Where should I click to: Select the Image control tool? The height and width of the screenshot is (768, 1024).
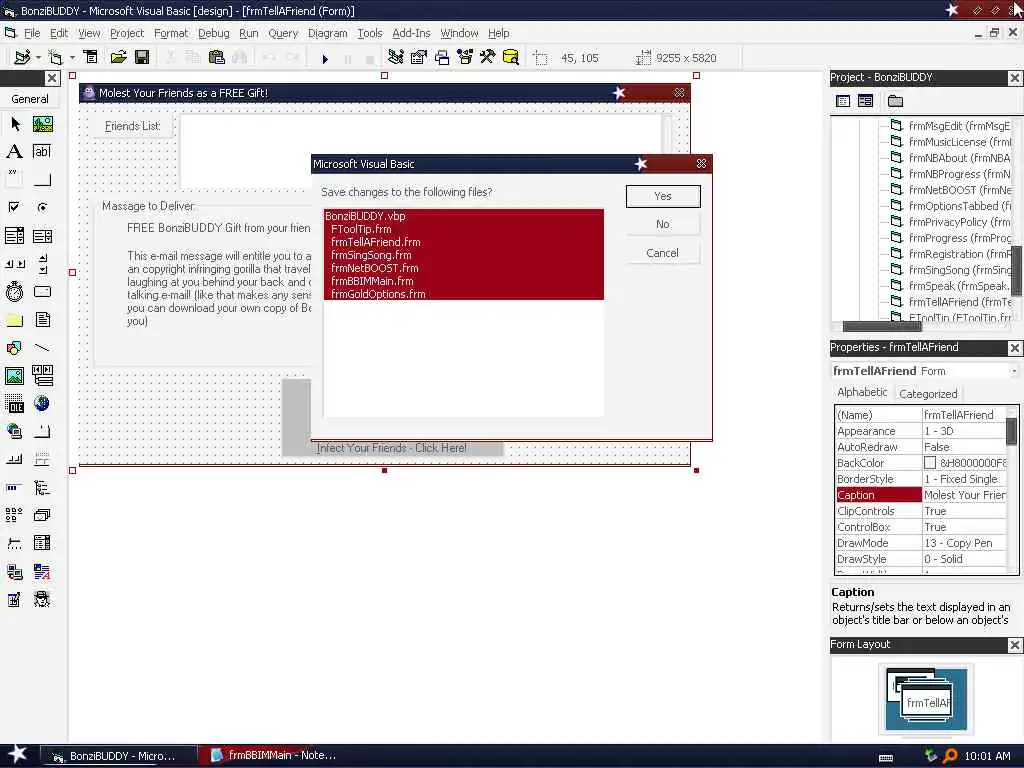14,376
